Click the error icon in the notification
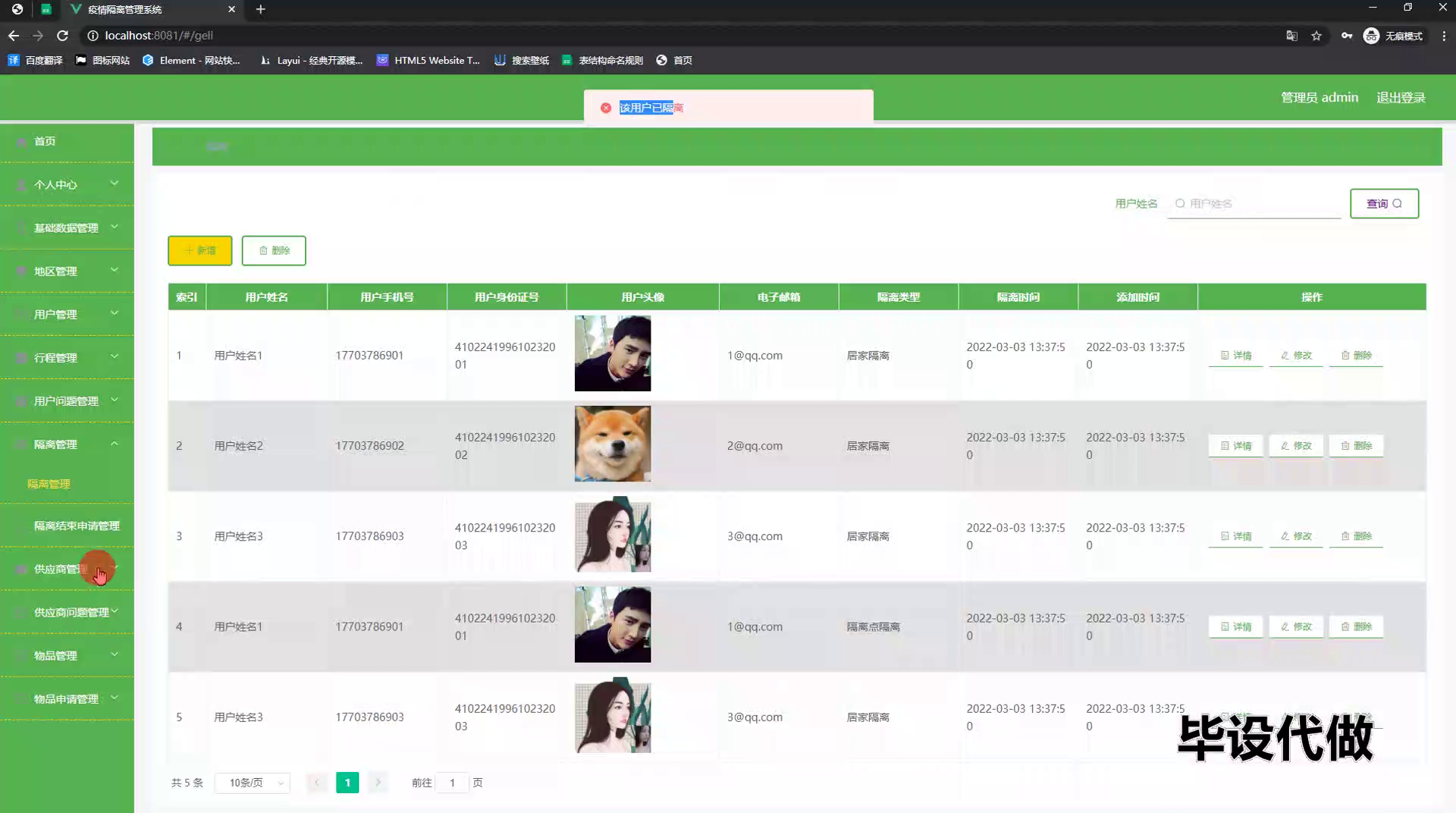 pos(606,108)
